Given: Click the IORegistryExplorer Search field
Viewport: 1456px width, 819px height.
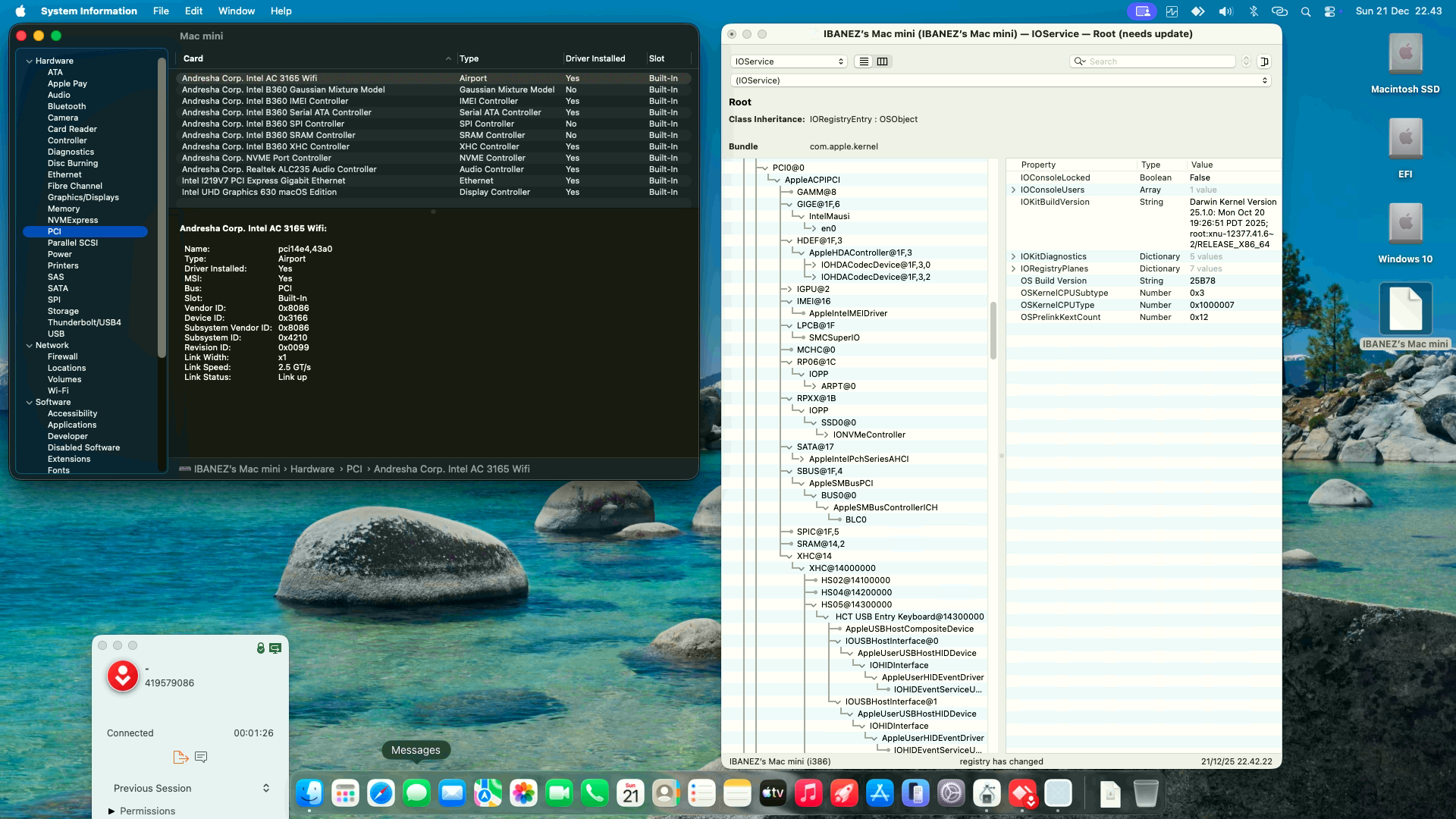Looking at the screenshot, I should (x=1153, y=61).
